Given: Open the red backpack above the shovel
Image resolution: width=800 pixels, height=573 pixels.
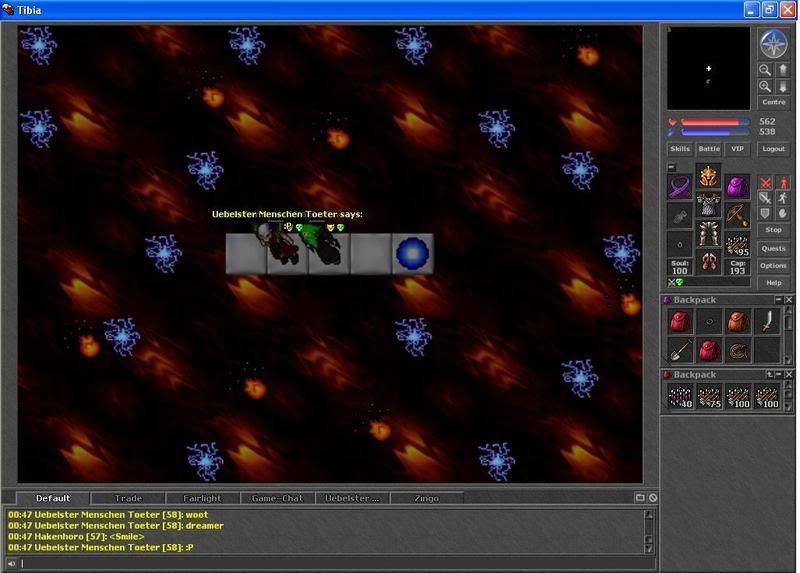Looking at the screenshot, I should click(x=680, y=322).
